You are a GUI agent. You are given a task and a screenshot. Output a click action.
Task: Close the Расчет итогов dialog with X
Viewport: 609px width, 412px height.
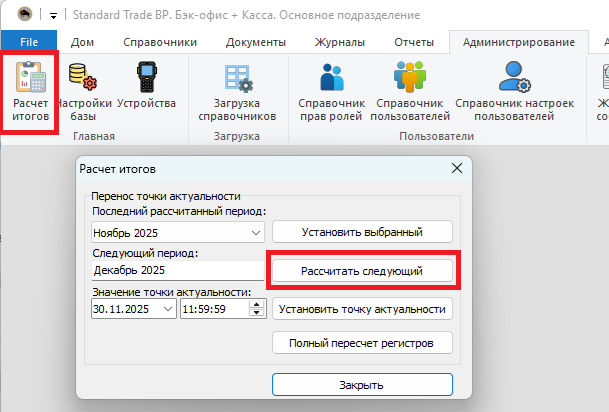(x=457, y=168)
